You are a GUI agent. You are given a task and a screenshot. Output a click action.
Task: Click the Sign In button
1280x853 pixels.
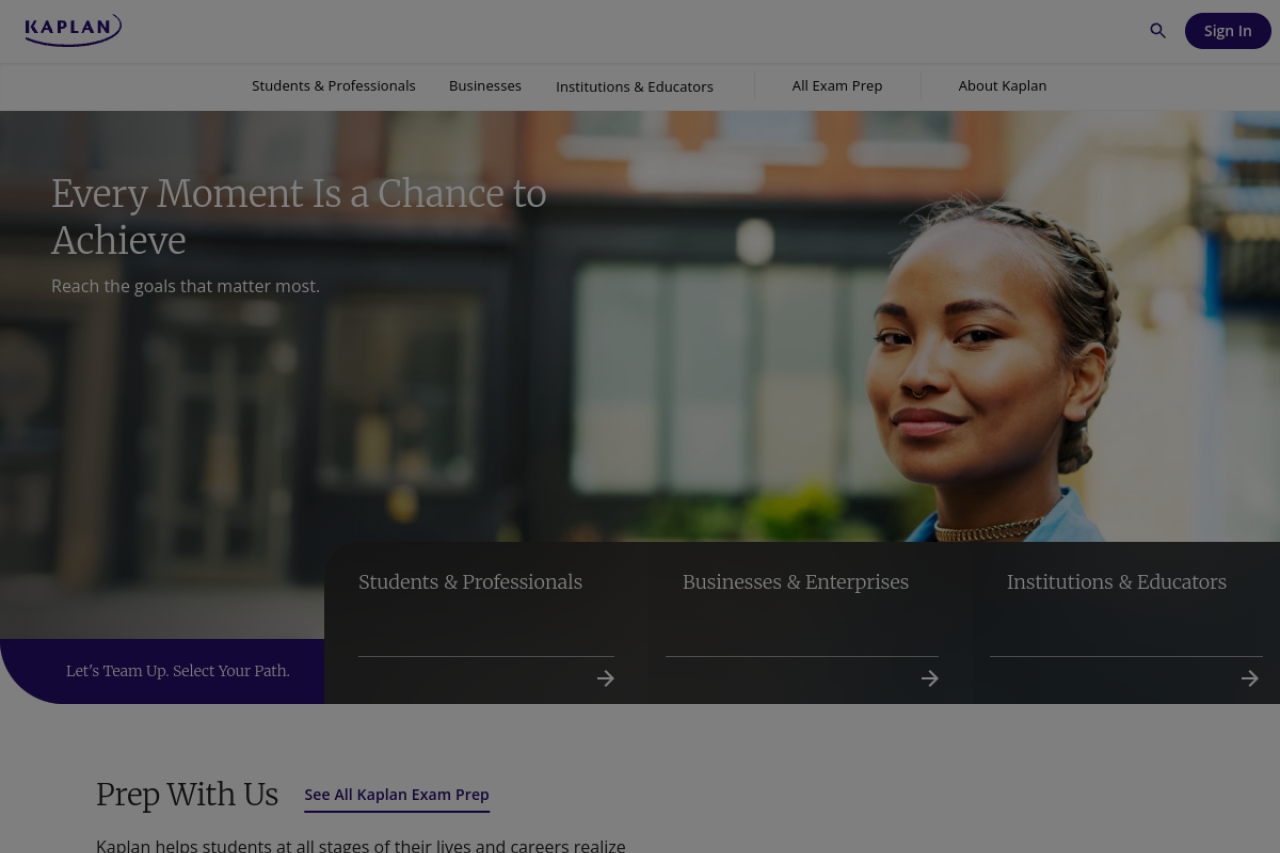tap(1228, 31)
